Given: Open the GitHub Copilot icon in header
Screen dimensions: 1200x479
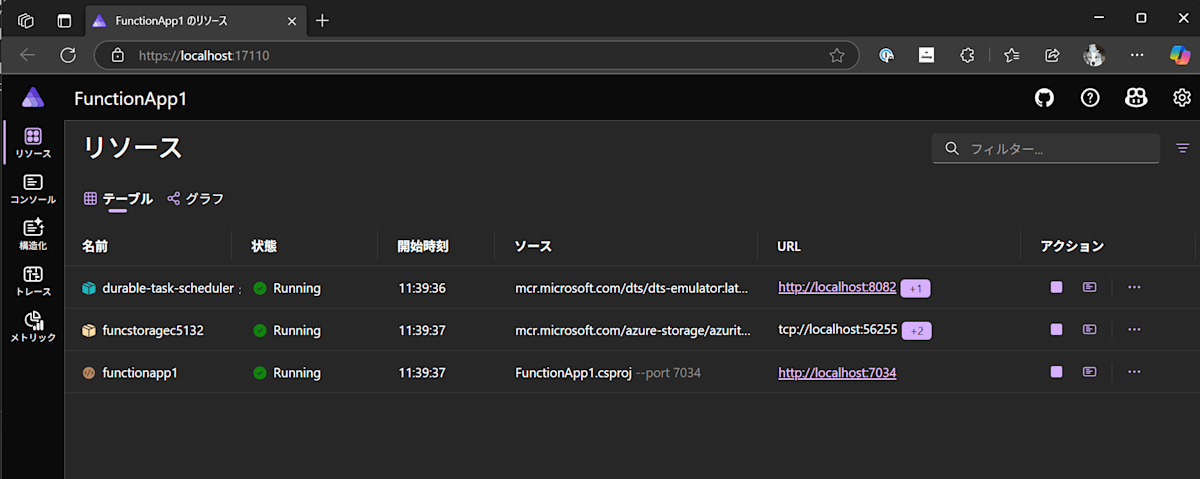Looking at the screenshot, I should pyautogui.click(x=1136, y=98).
